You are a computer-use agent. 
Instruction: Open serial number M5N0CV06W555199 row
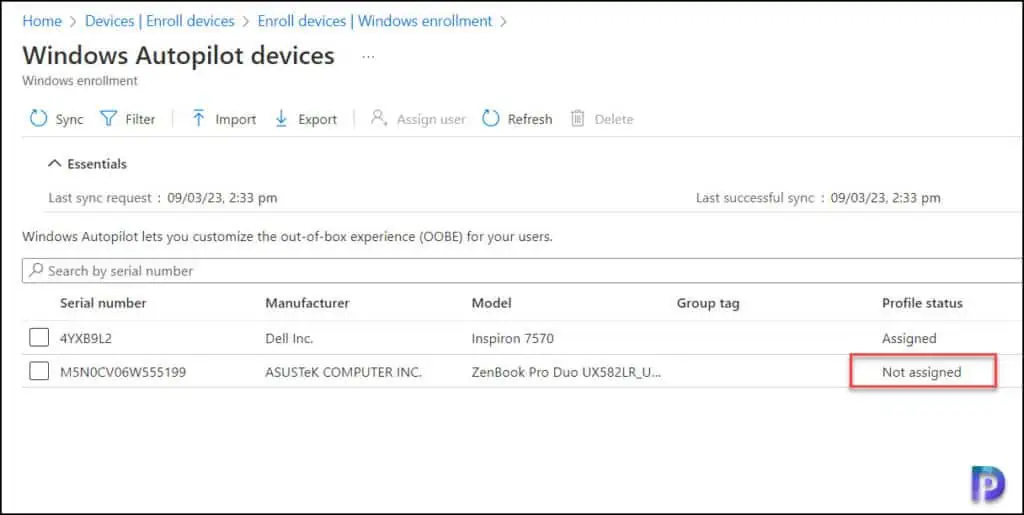(x=123, y=372)
